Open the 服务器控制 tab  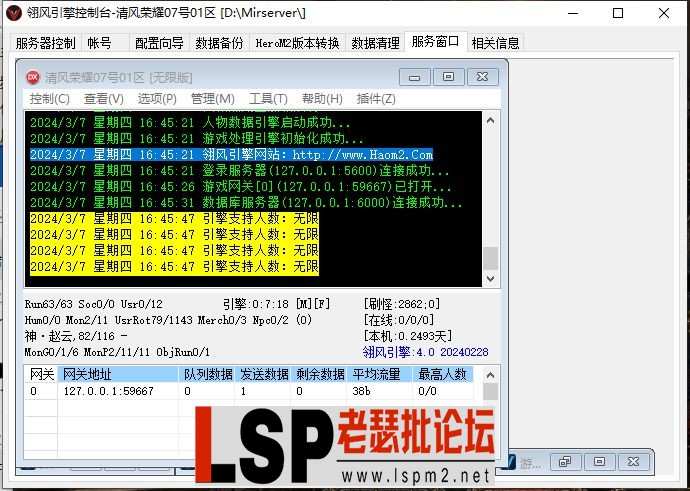(45, 43)
